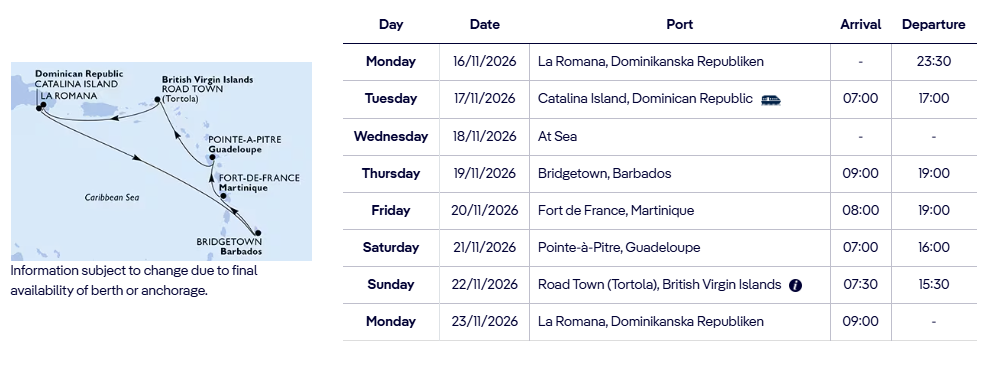Screen dimensions: 988x368
Task: Select the Bridgetown Barbados dot on the map
Action: point(257,233)
